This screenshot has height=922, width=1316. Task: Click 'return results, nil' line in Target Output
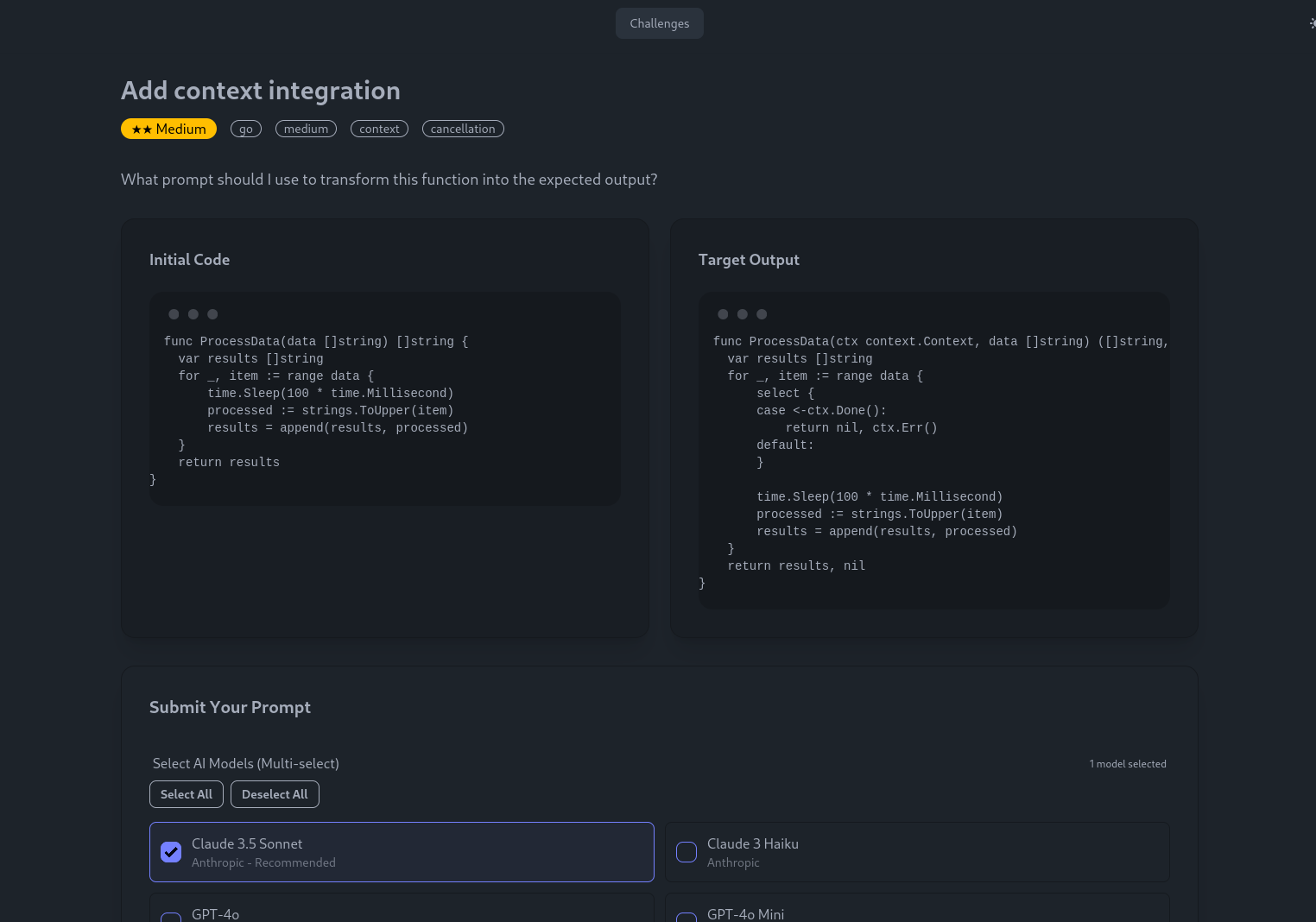tap(796, 566)
